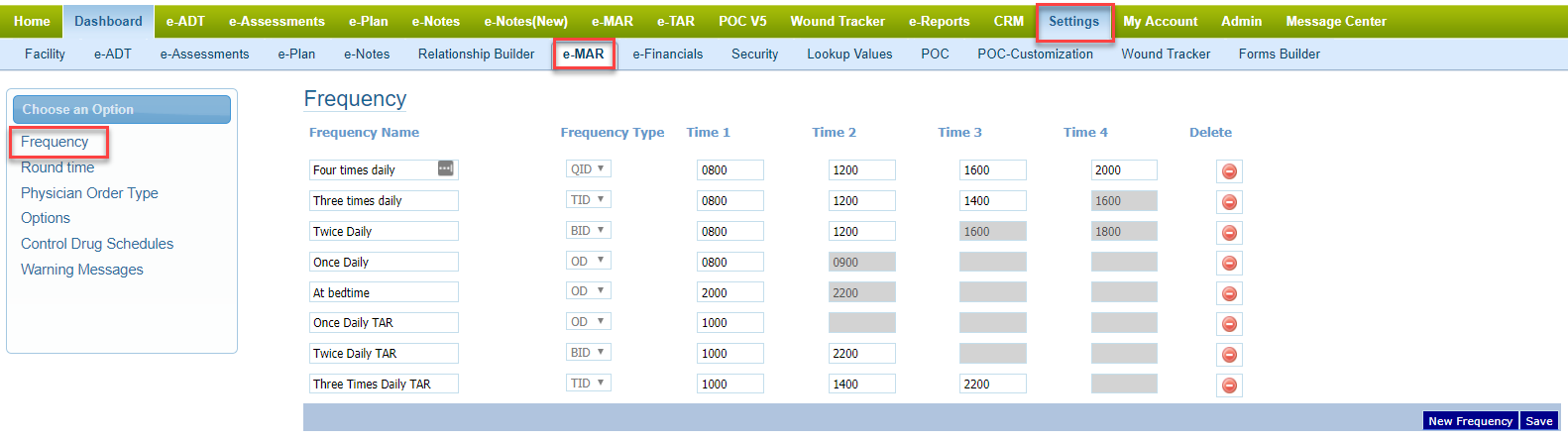Click the New Frequency button

1470,421
